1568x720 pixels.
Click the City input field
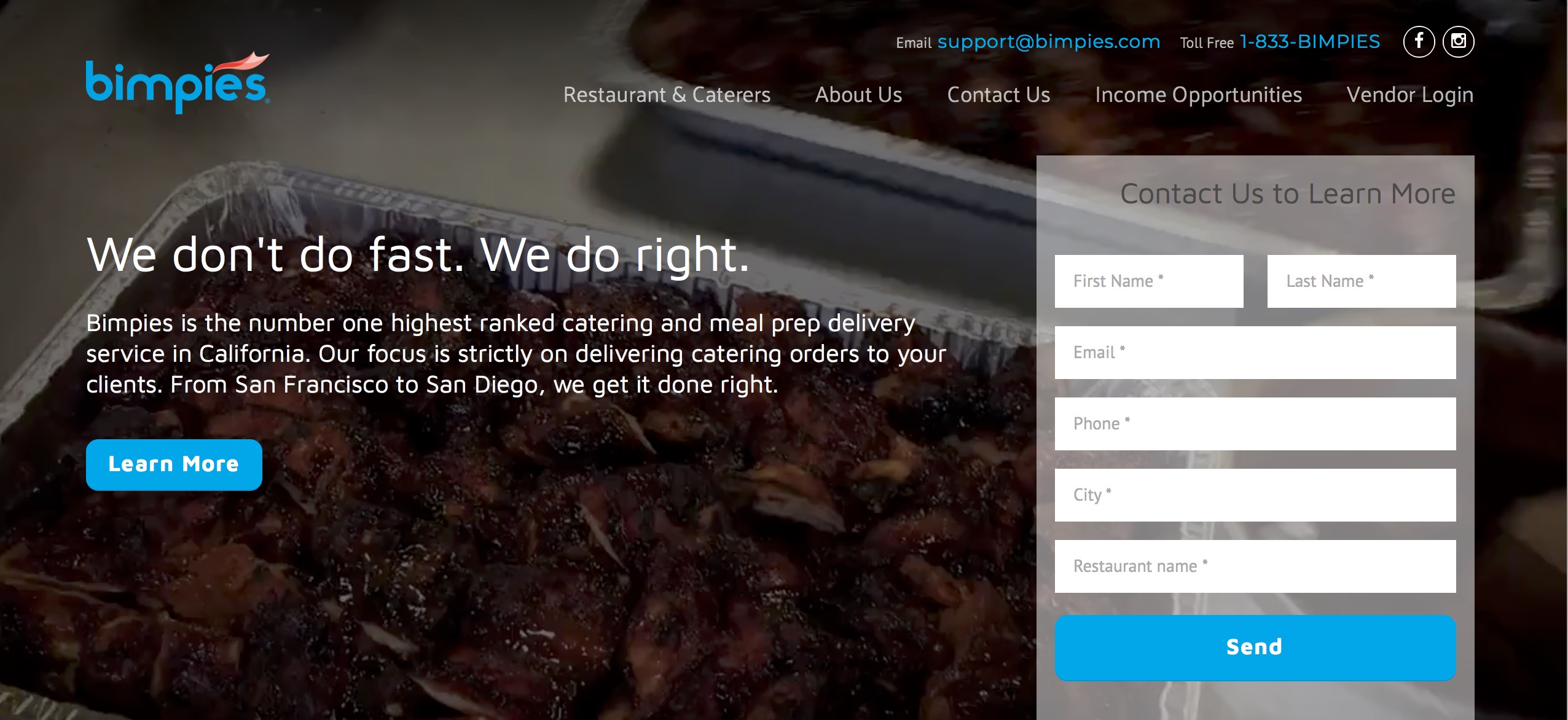(1256, 494)
